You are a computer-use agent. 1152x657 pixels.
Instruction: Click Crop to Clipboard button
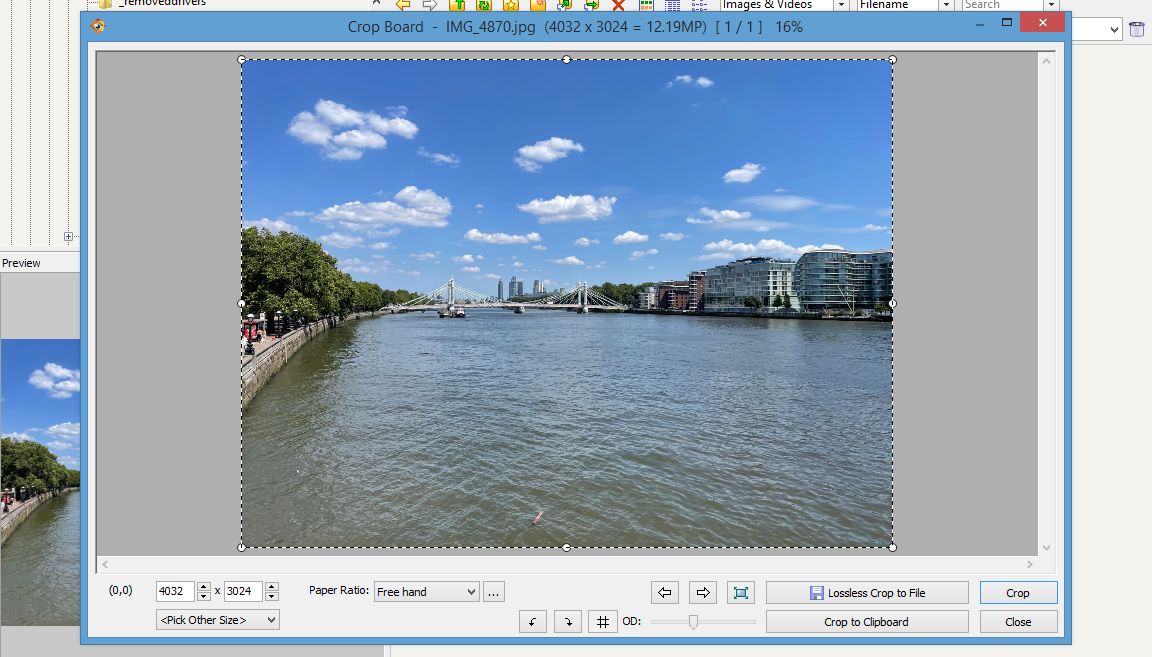pos(867,622)
